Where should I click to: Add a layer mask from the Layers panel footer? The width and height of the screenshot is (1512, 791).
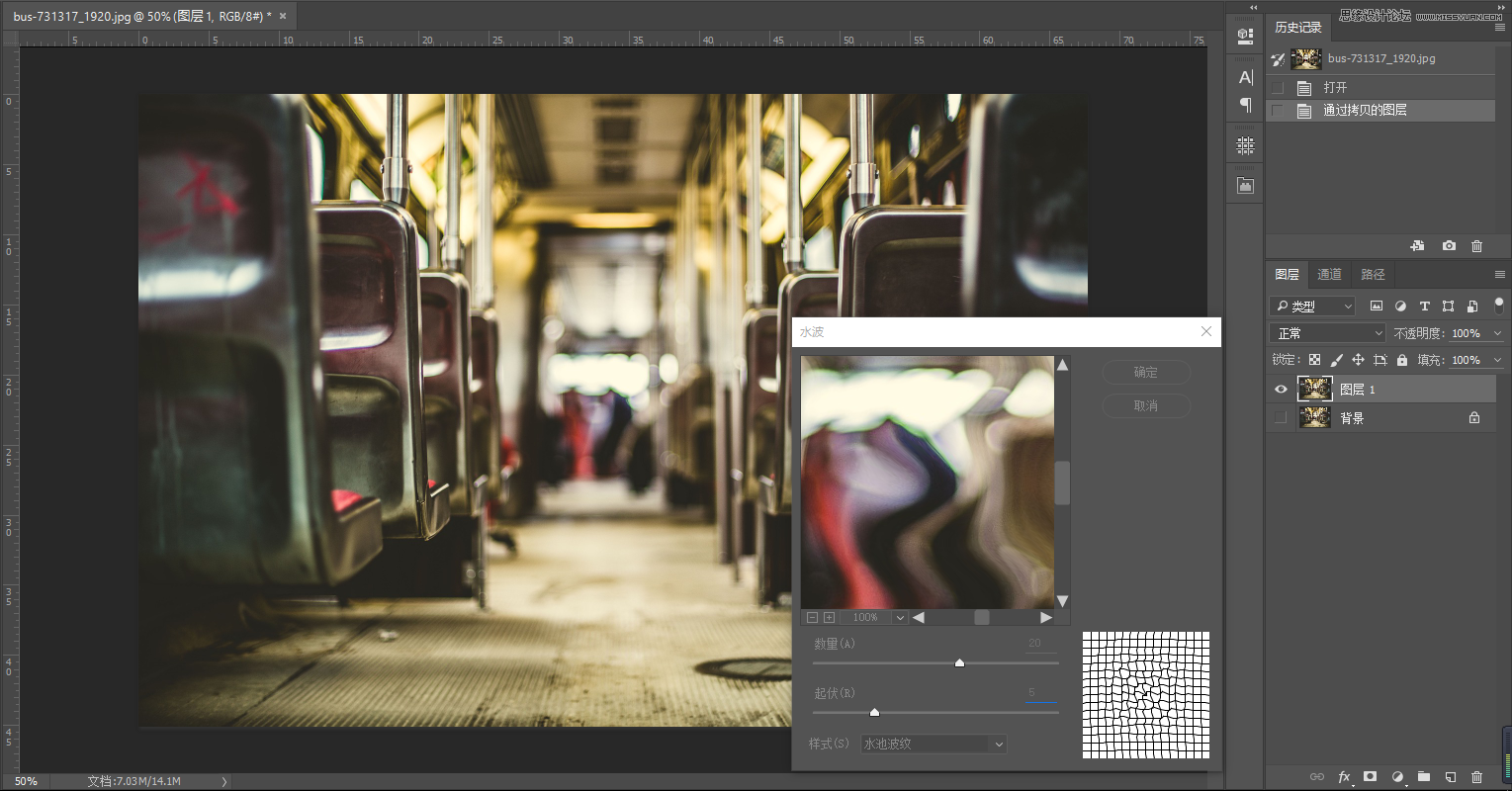[1370, 777]
